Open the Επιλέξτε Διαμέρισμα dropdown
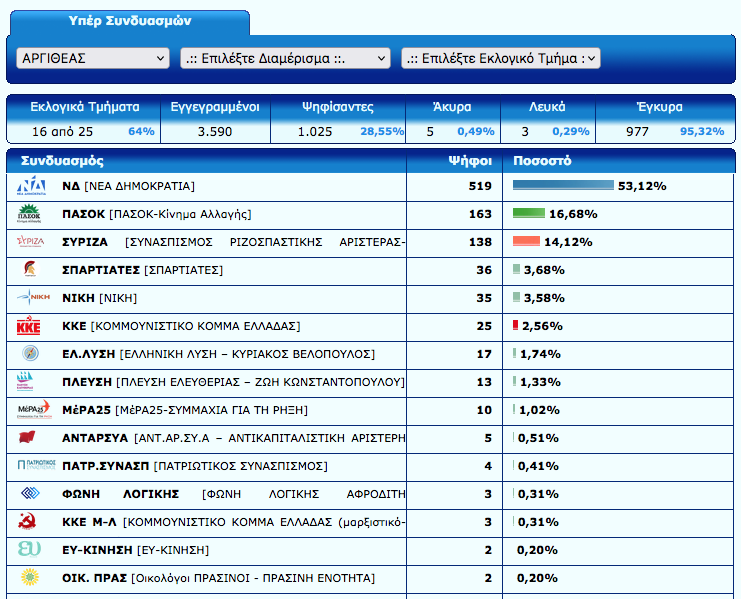 coord(284,59)
